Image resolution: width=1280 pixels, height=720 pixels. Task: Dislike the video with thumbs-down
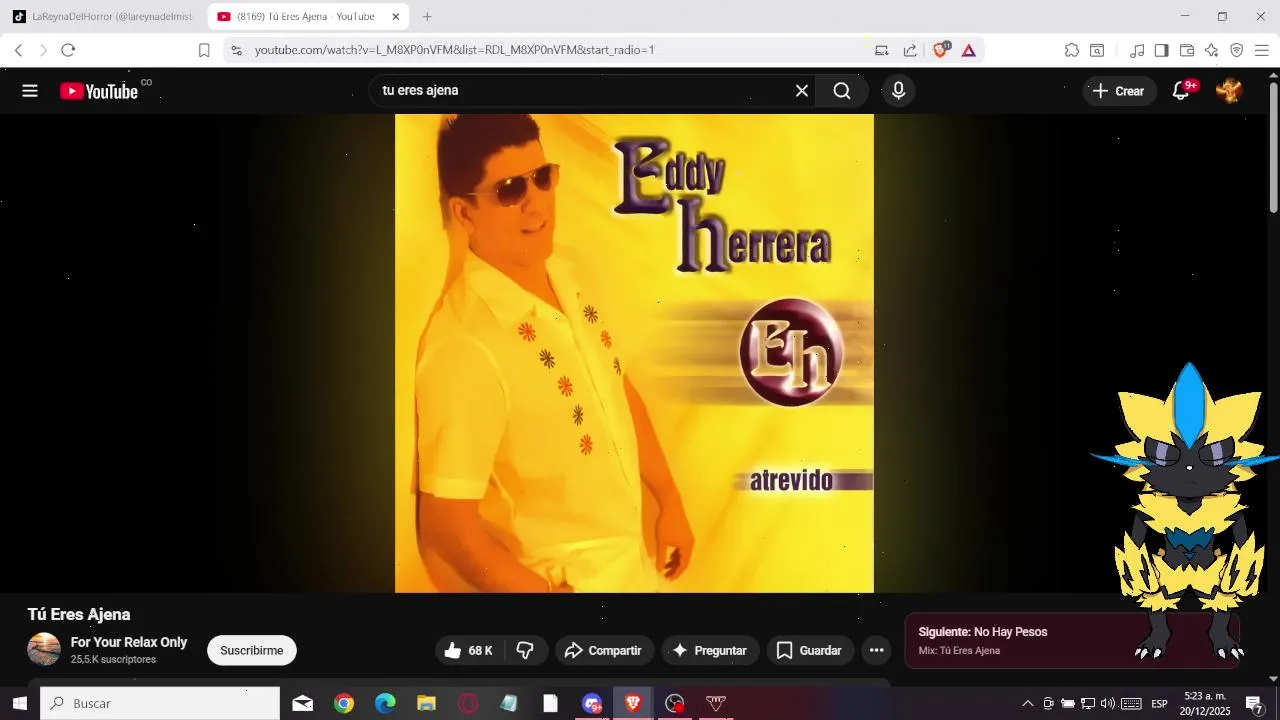pyautogui.click(x=525, y=651)
